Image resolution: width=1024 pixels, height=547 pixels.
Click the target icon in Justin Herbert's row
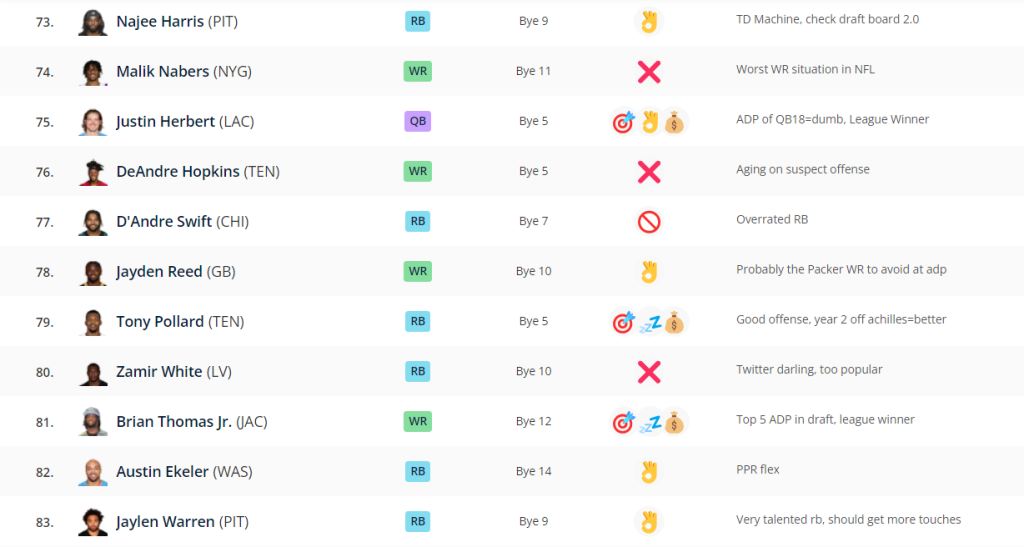click(x=624, y=122)
